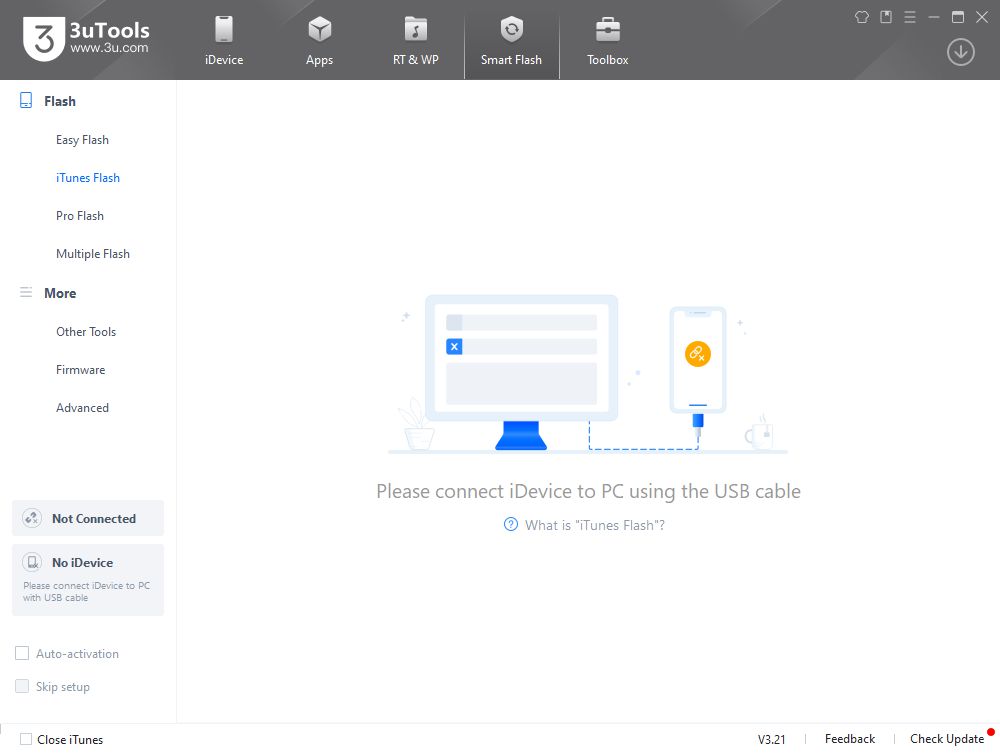
Task: Tick the Skip setup checkbox
Action: [x=22, y=686]
